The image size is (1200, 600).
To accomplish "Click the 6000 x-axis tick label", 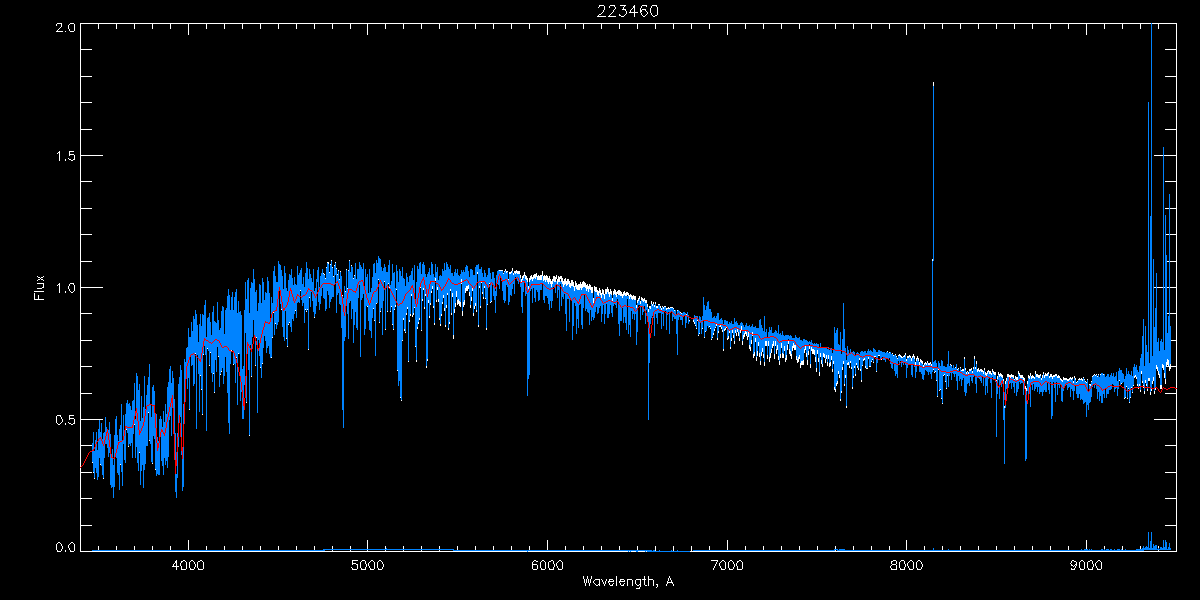I will pos(547,565).
